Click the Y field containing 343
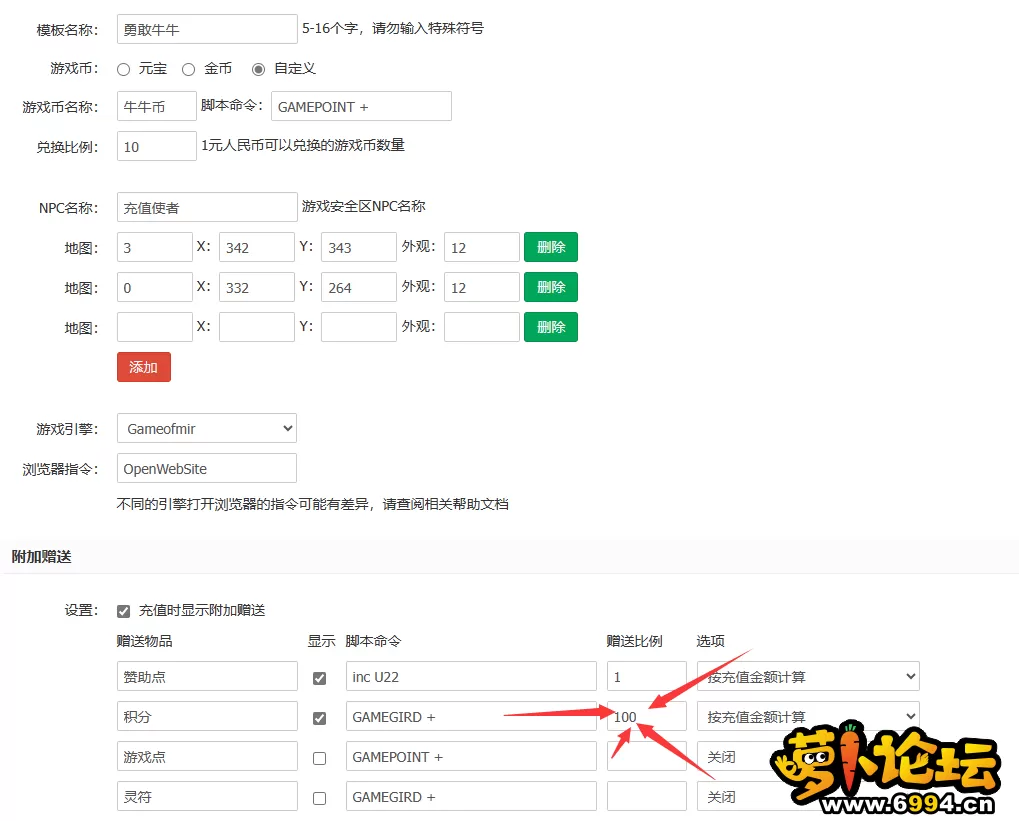The image size is (1019, 821). pyautogui.click(x=359, y=247)
